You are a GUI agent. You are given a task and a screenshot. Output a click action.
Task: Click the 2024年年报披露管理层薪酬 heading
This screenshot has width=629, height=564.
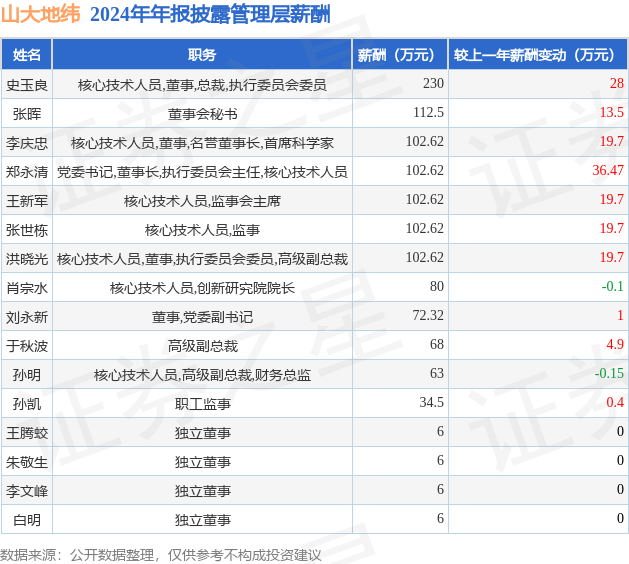tap(210, 15)
